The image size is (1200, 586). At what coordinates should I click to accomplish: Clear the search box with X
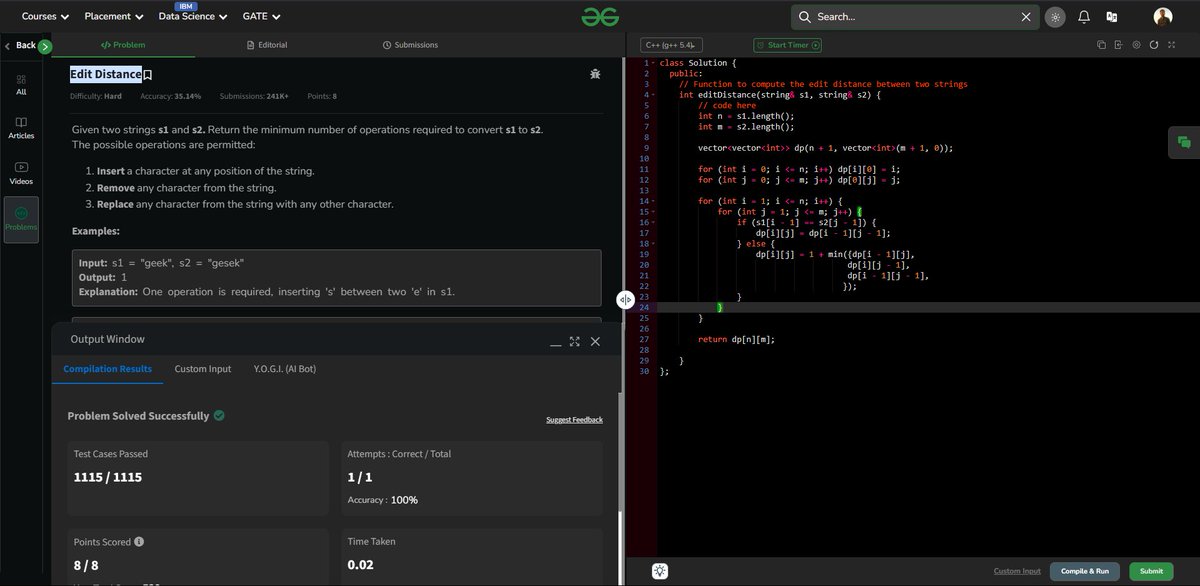[1026, 17]
